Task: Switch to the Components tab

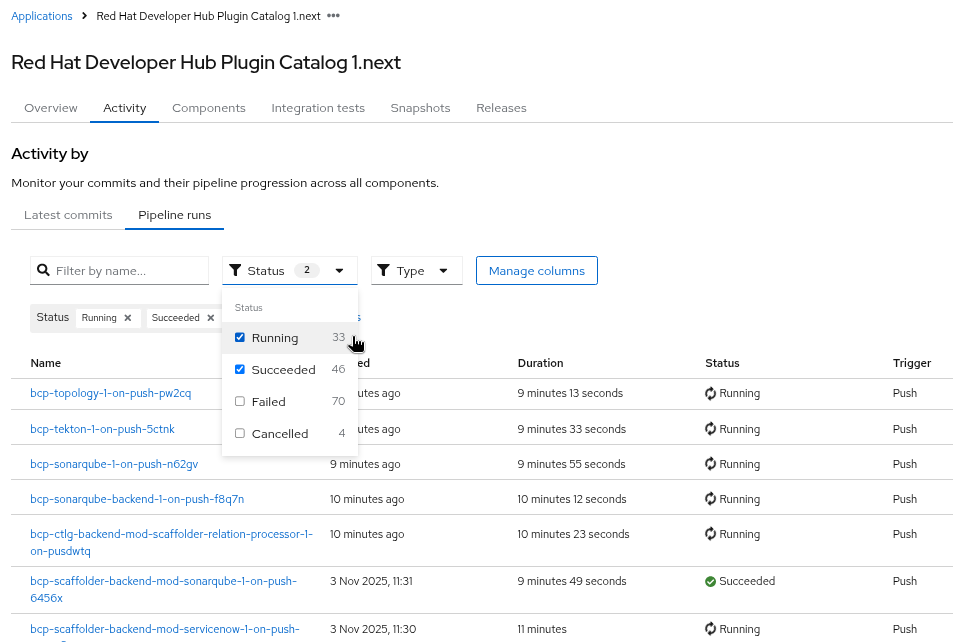Action: click(208, 108)
